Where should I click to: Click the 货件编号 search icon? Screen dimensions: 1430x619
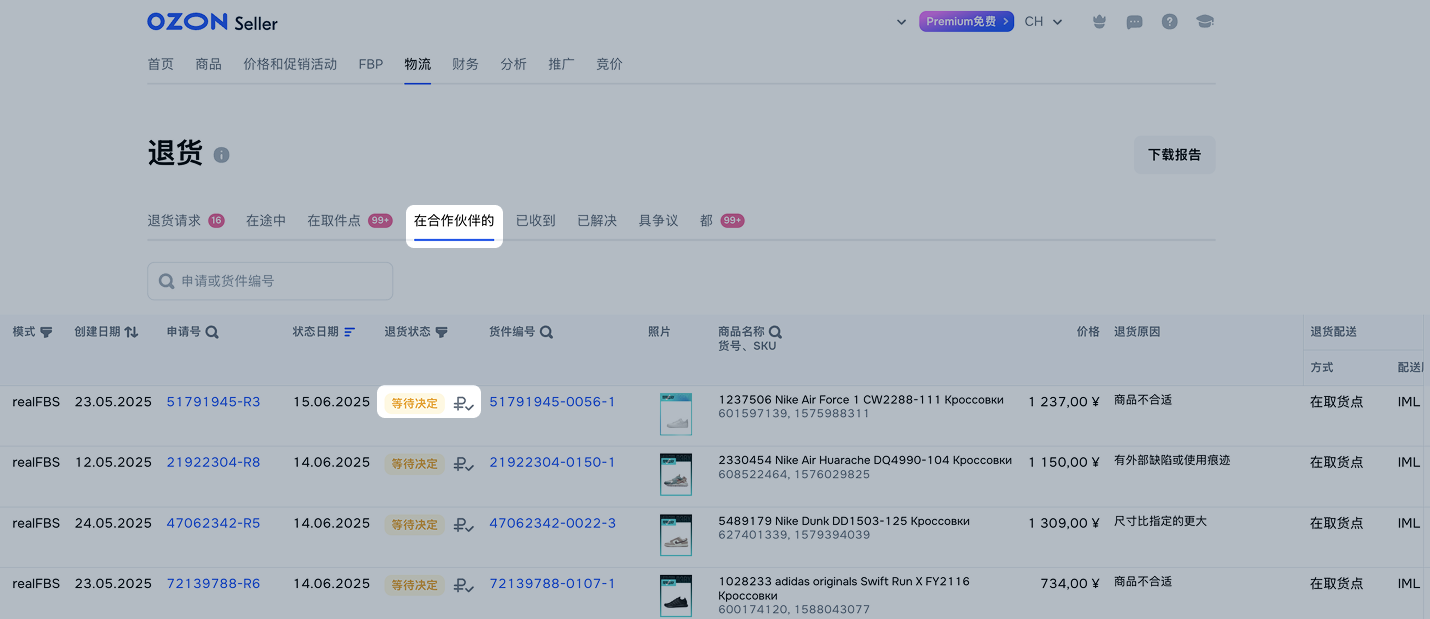[x=546, y=332]
